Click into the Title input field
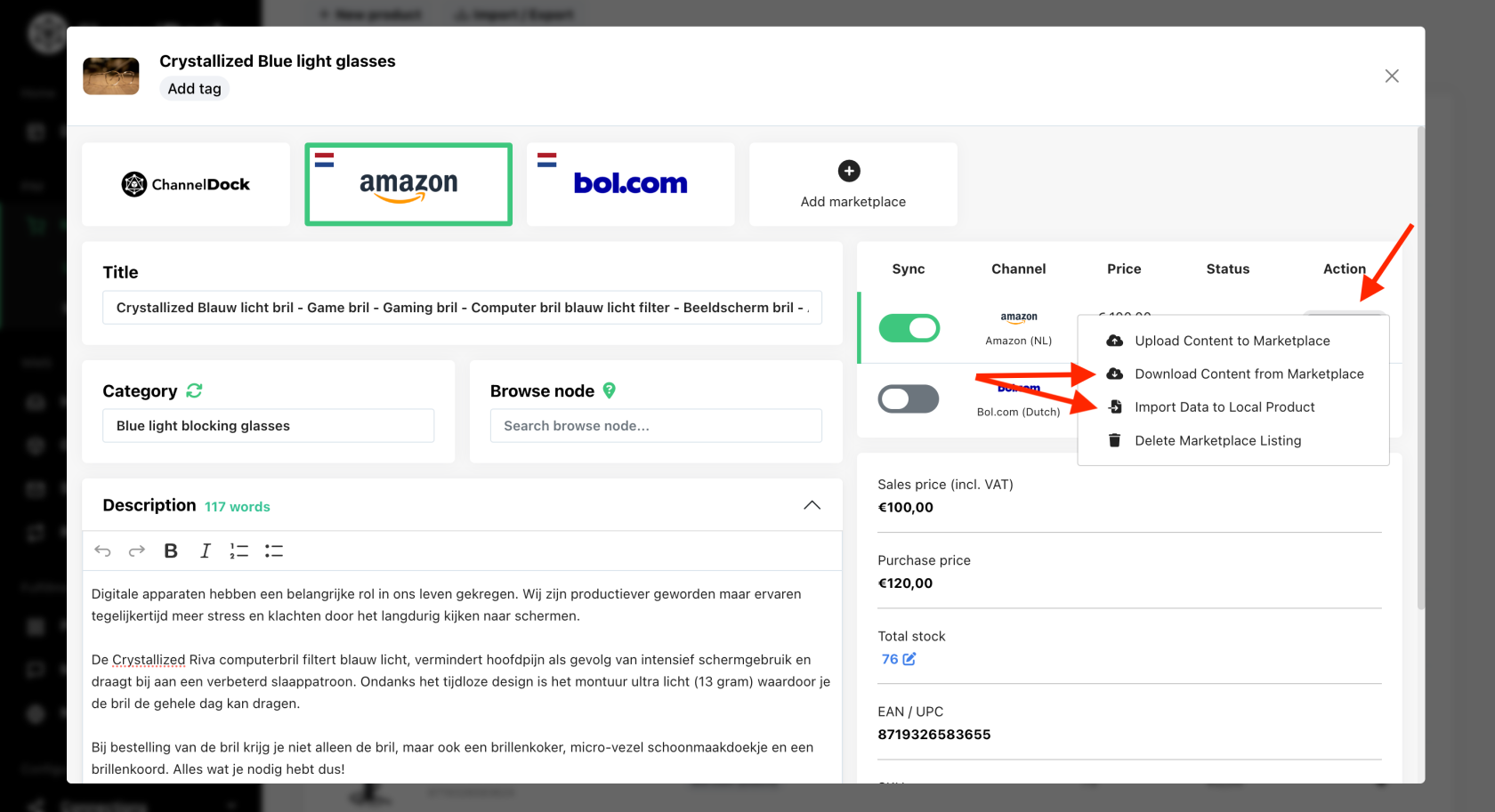 462,308
